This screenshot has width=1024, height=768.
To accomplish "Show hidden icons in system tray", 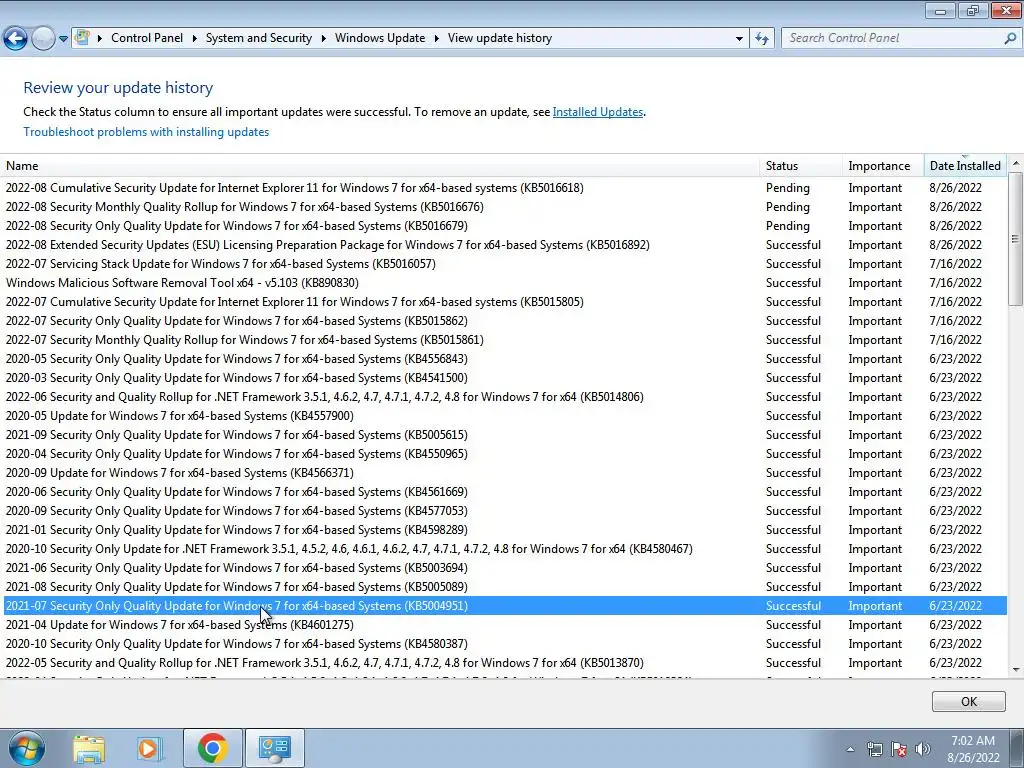I will [850, 749].
